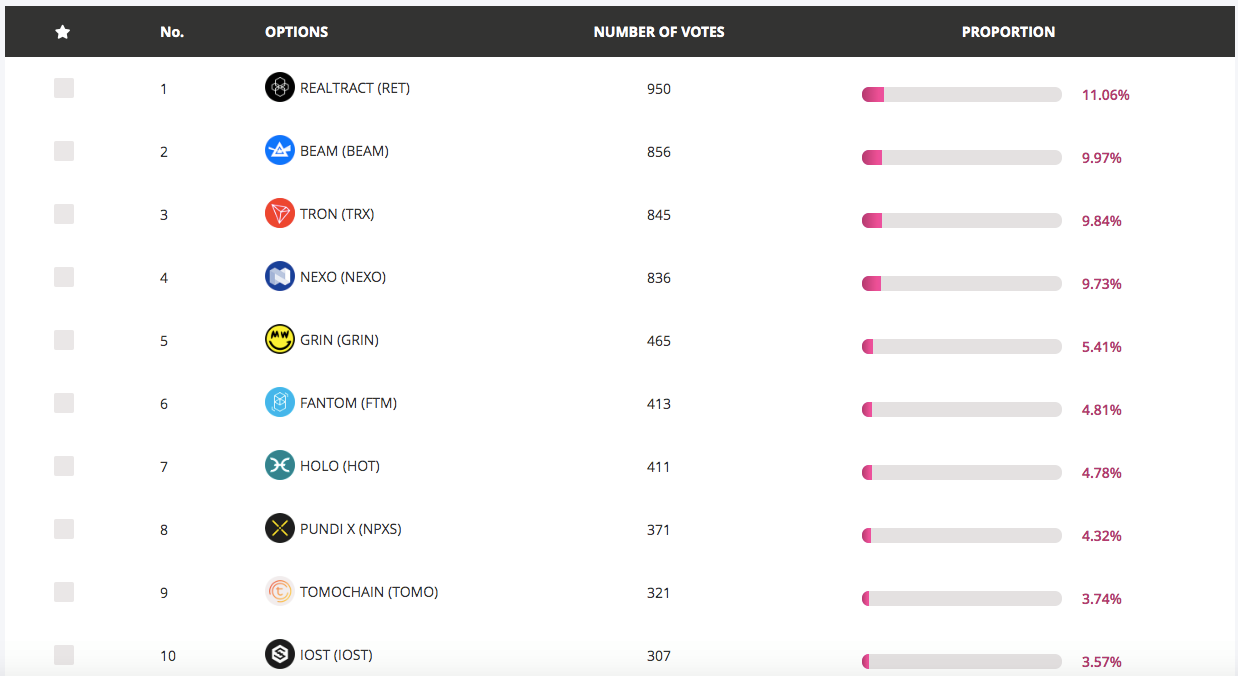Click the TOMOCHAIN logo icon
This screenshot has height=676, width=1238.
click(x=279, y=592)
